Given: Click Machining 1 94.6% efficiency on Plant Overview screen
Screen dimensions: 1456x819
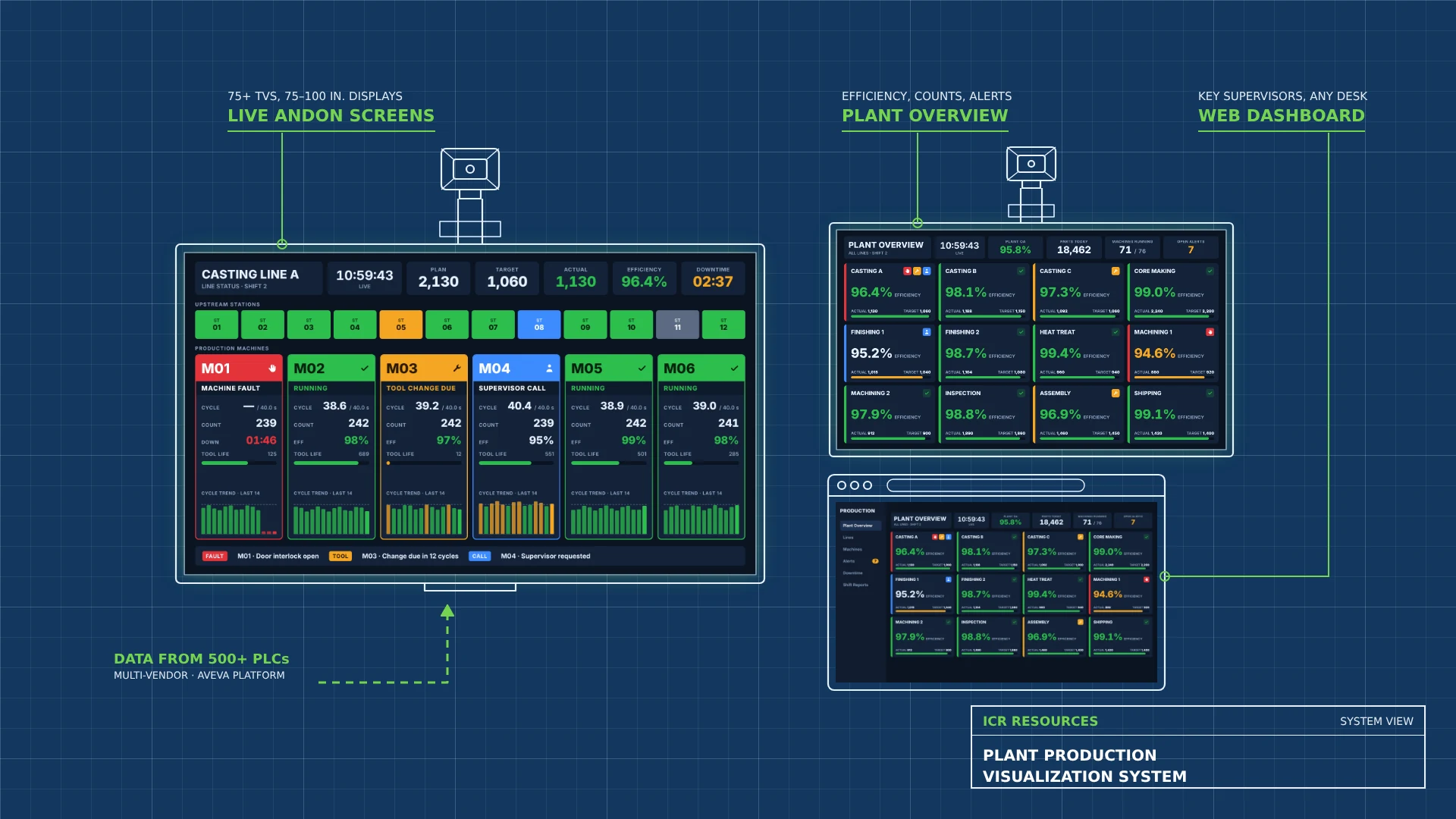Looking at the screenshot, I should click(1154, 353).
